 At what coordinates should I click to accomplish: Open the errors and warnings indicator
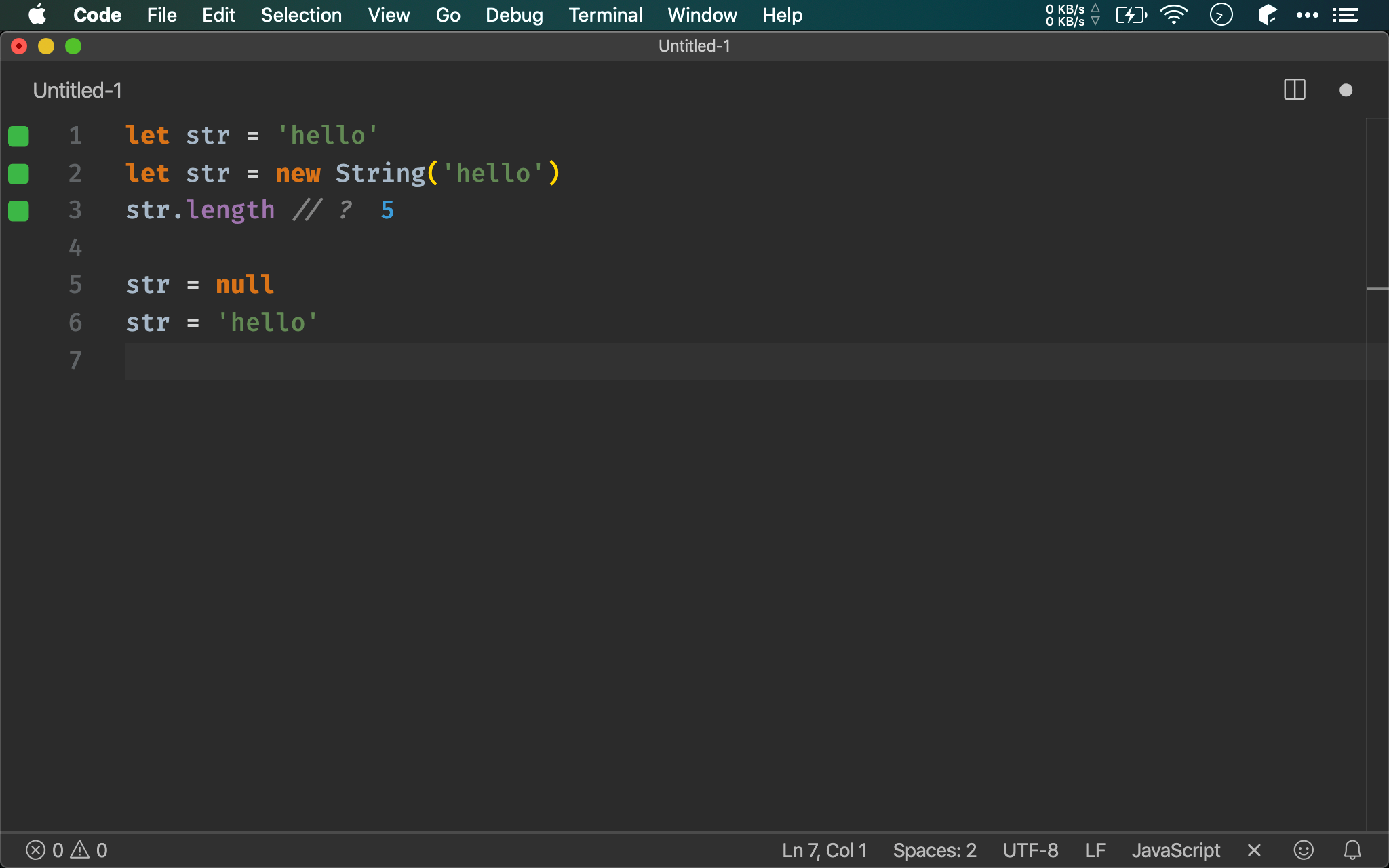click(x=66, y=850)
